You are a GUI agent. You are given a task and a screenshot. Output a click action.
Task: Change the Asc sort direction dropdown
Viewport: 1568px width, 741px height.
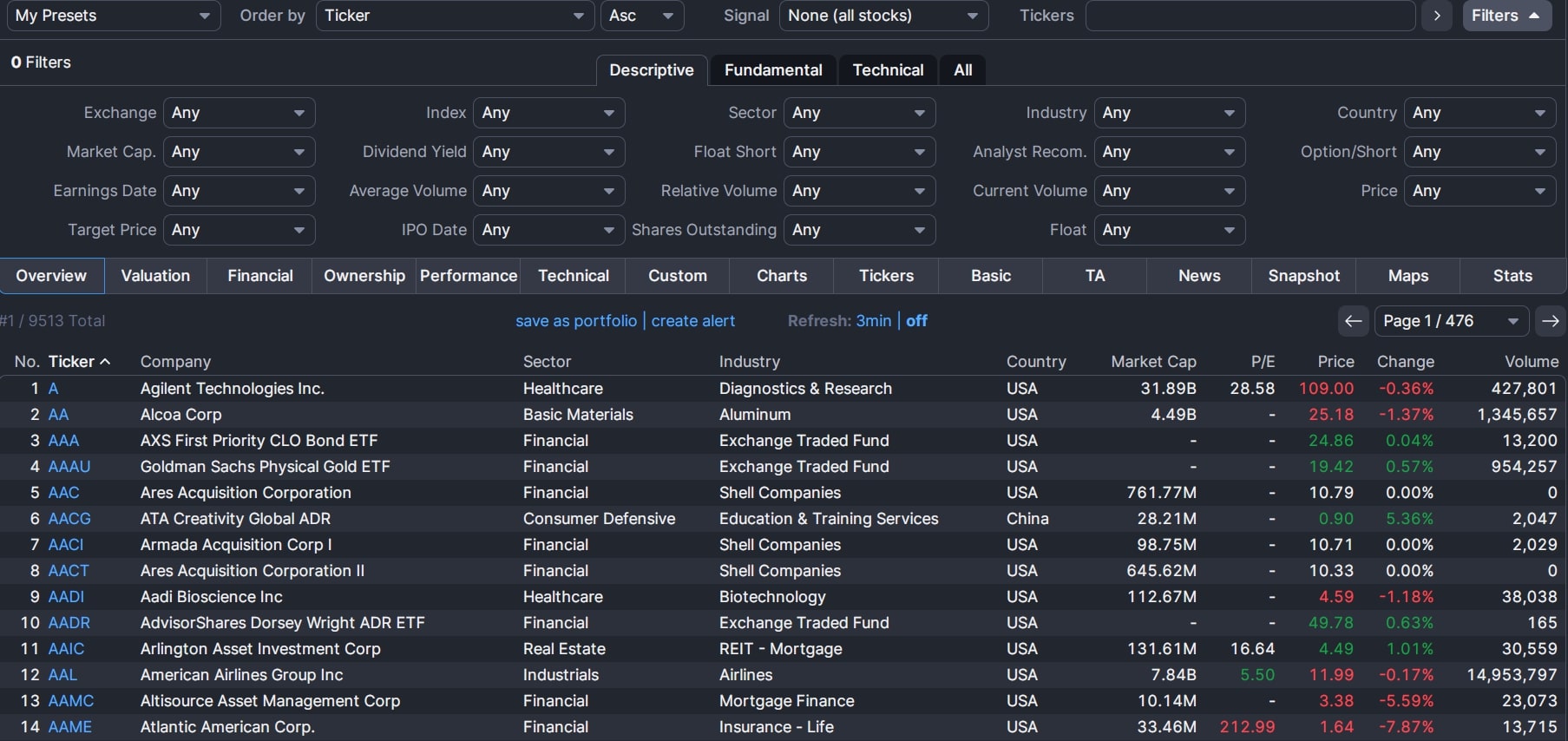pyautogui.click(x=641, y=16)
